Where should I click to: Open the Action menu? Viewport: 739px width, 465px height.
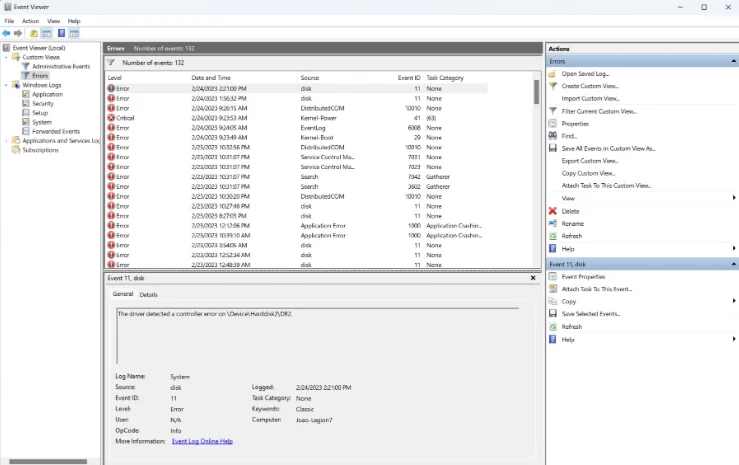coord(30,20)
